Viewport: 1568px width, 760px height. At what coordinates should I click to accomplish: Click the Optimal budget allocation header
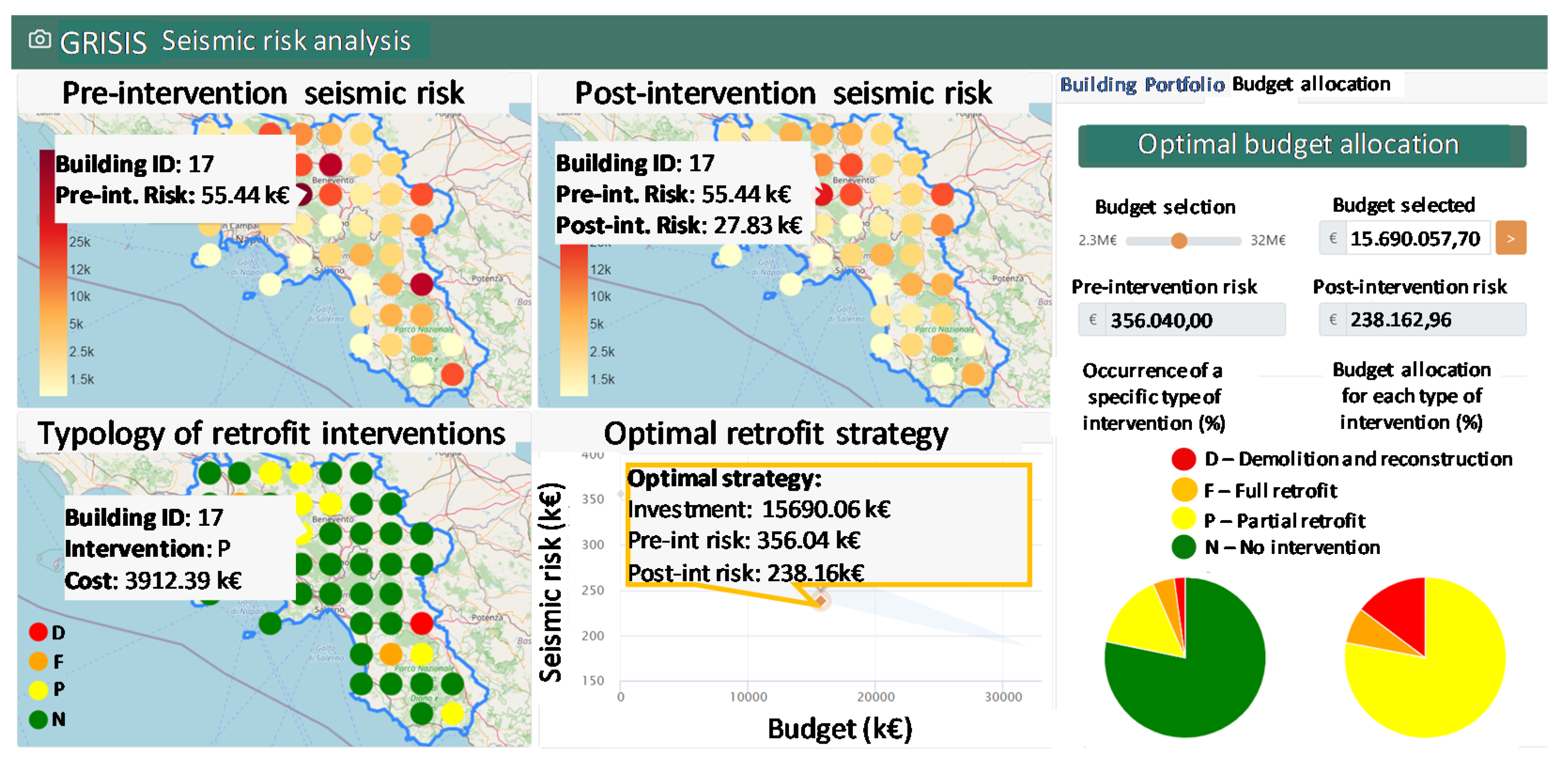(1298, 146)
